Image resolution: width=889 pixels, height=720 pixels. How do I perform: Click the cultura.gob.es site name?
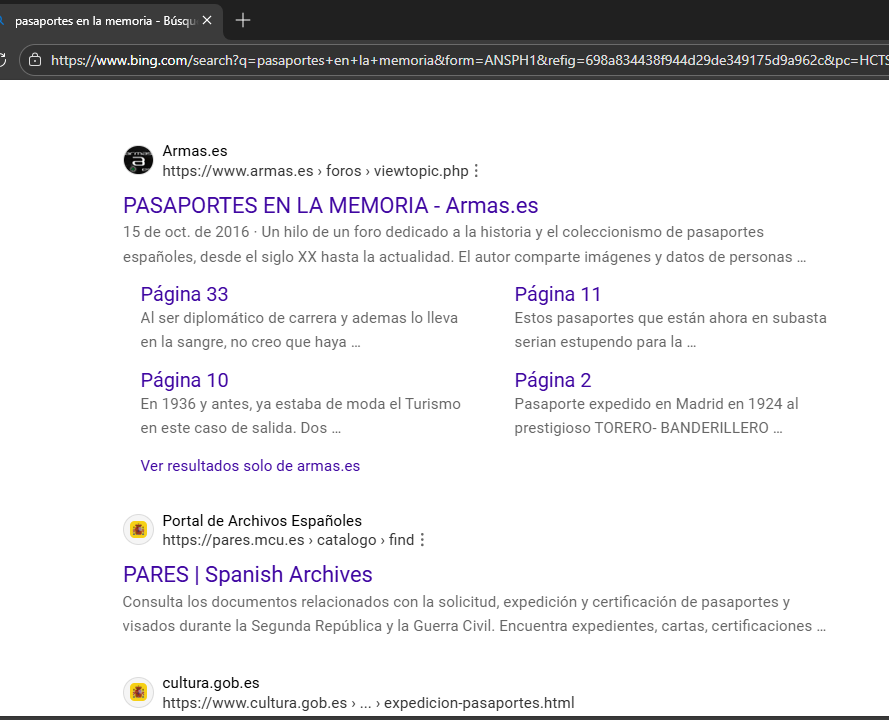coord(211,683)
